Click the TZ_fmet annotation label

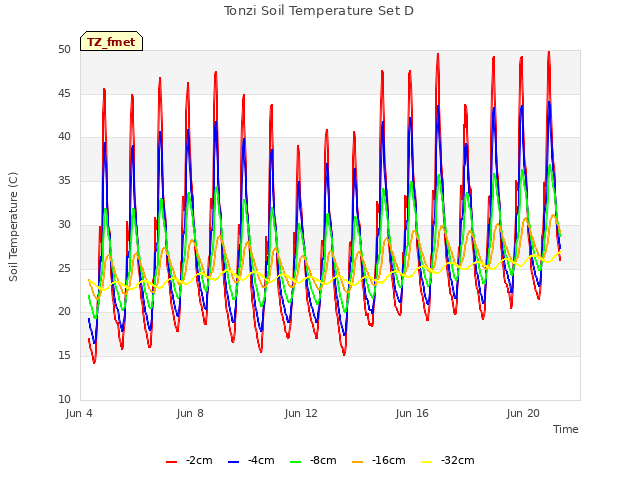(111, 42)
